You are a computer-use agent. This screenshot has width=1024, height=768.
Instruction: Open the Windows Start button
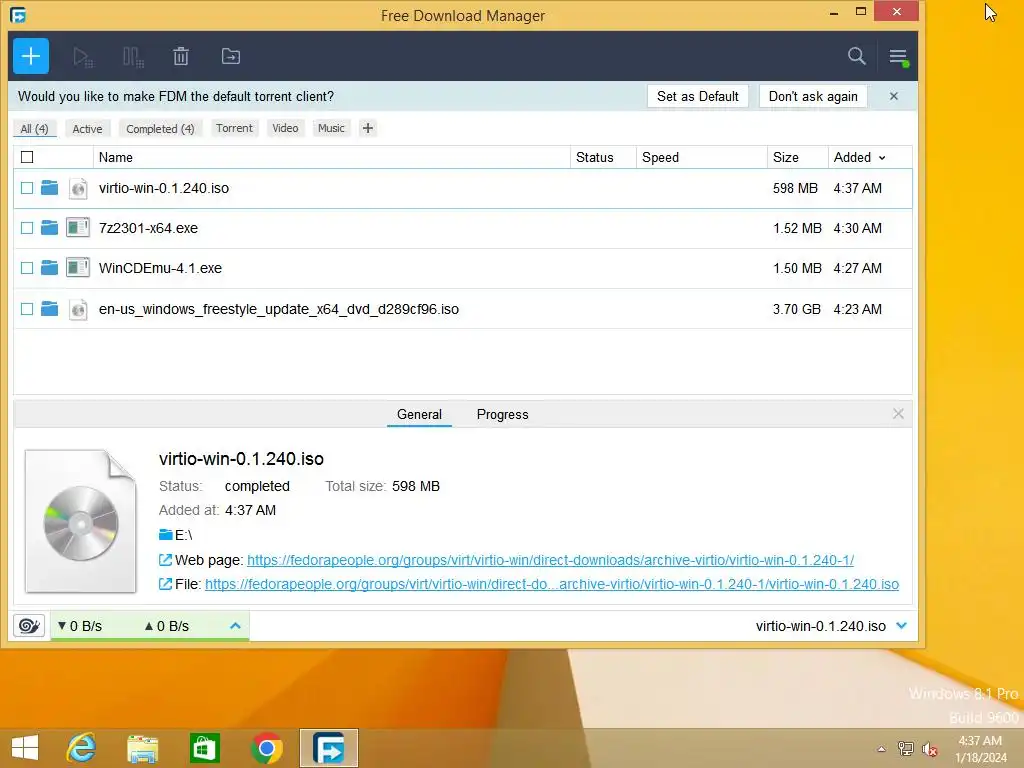point(25,748)
